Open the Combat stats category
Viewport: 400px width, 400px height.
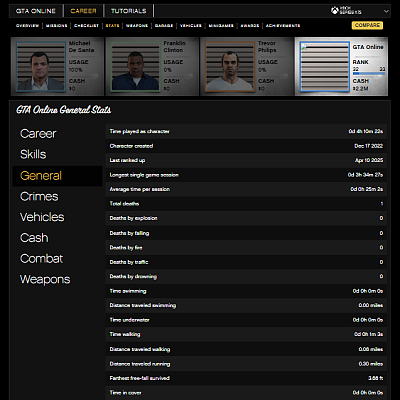click(41, 259)
